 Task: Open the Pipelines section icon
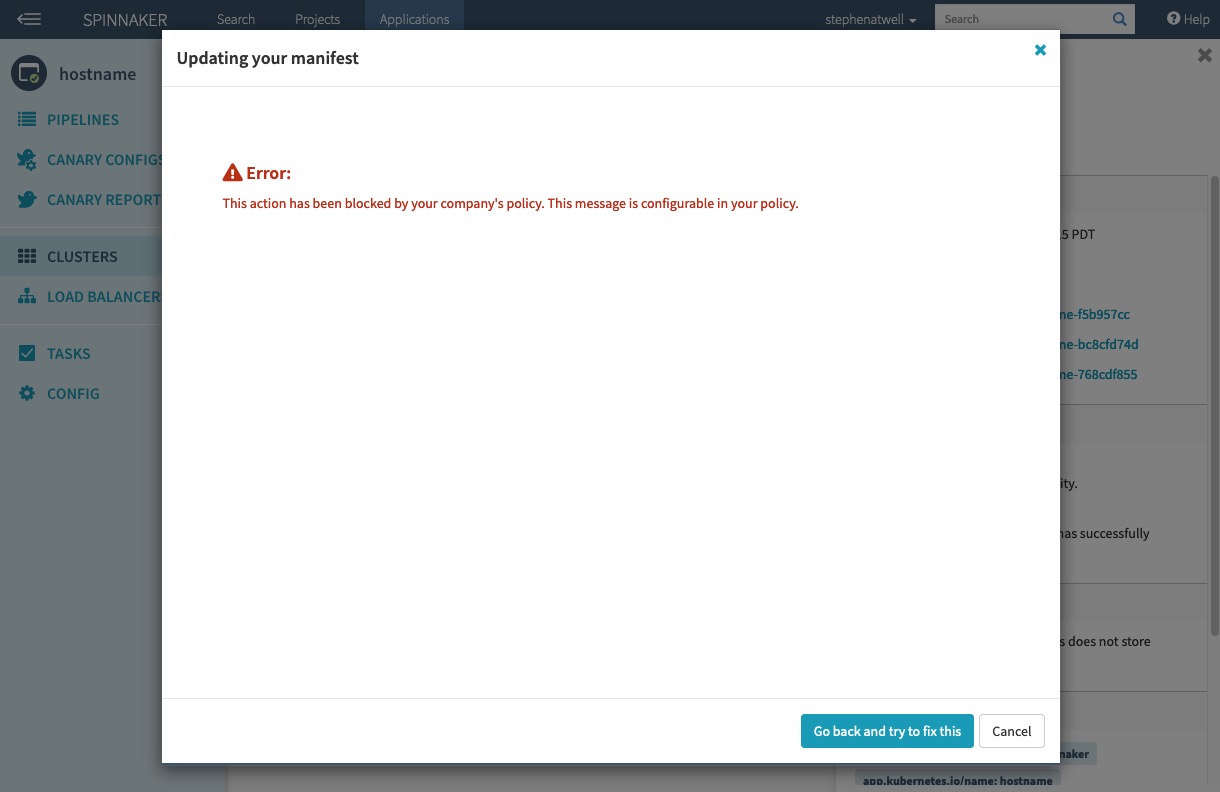pos(27,119)
